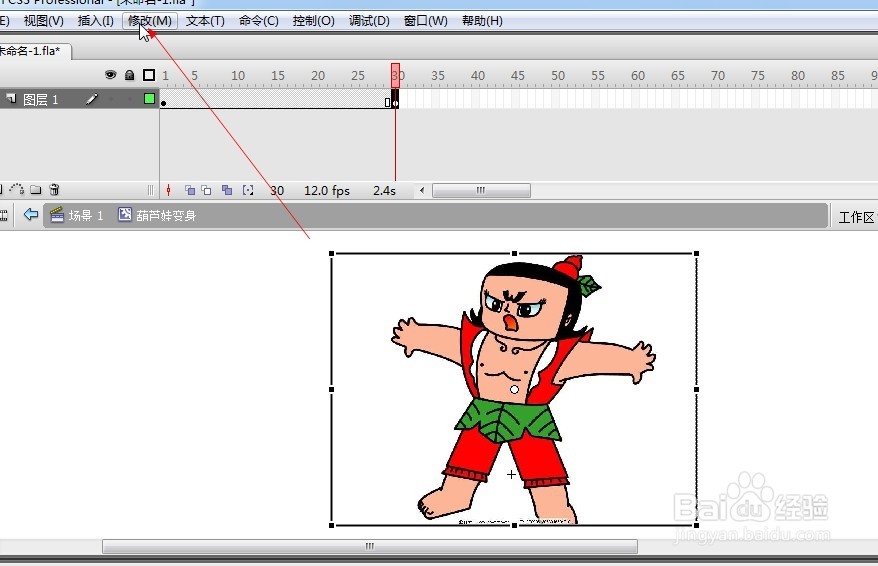Click the eye icon above the layers
Screen dimensions: 878x566
(110, 74)
